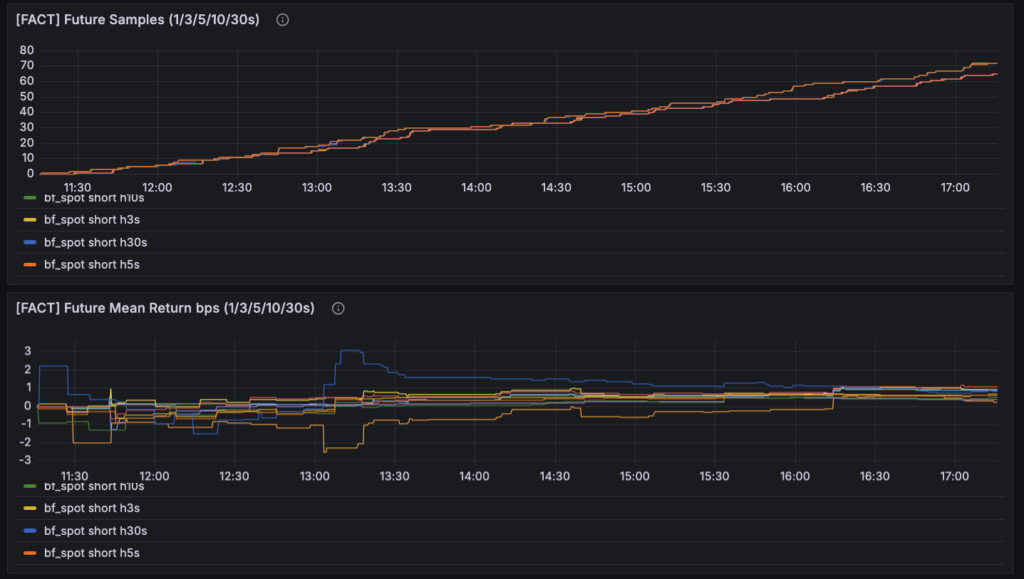Image resolution: width=1024 pixels, height=579 pixels.
Task: Isolate h30s series in Mean Return legend
Action: tap(92, 531)
